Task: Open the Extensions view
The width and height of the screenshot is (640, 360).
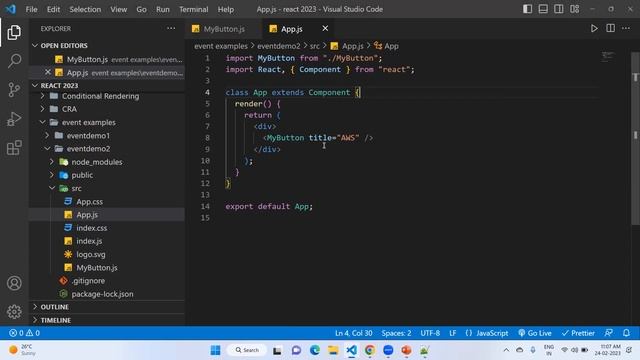Action: (x=14, y=148)
